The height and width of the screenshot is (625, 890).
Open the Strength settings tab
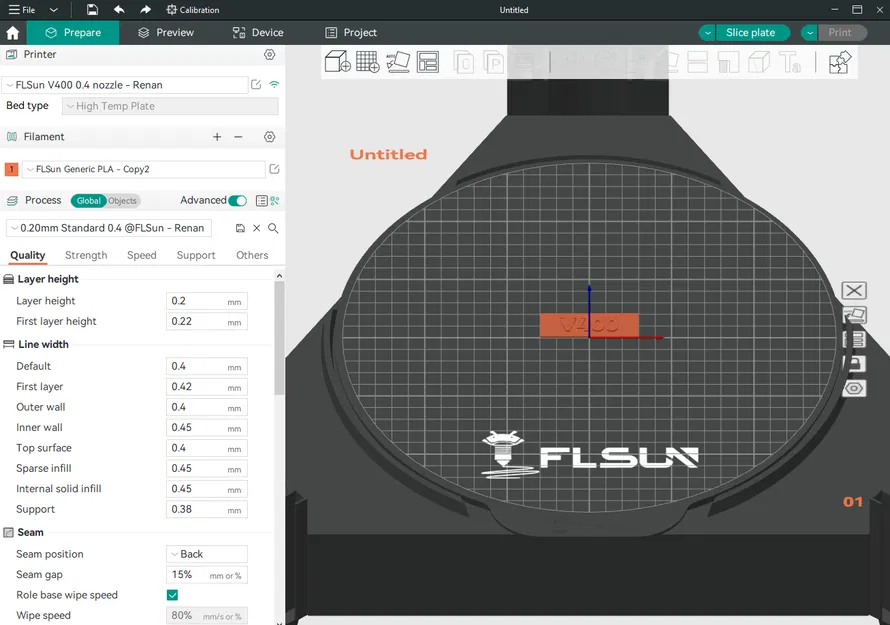click(x=86, y=255)
